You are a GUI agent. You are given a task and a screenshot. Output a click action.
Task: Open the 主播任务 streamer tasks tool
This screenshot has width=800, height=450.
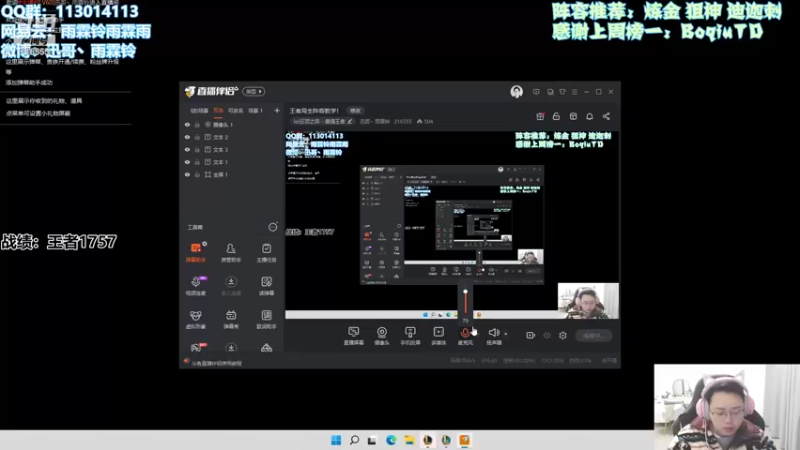[266, 252]
